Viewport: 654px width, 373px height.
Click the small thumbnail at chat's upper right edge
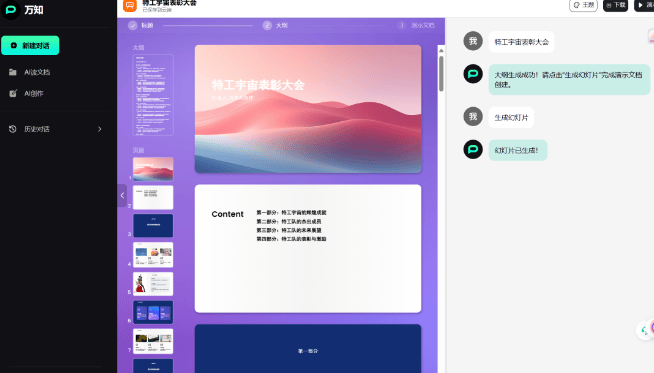[651, 36]
